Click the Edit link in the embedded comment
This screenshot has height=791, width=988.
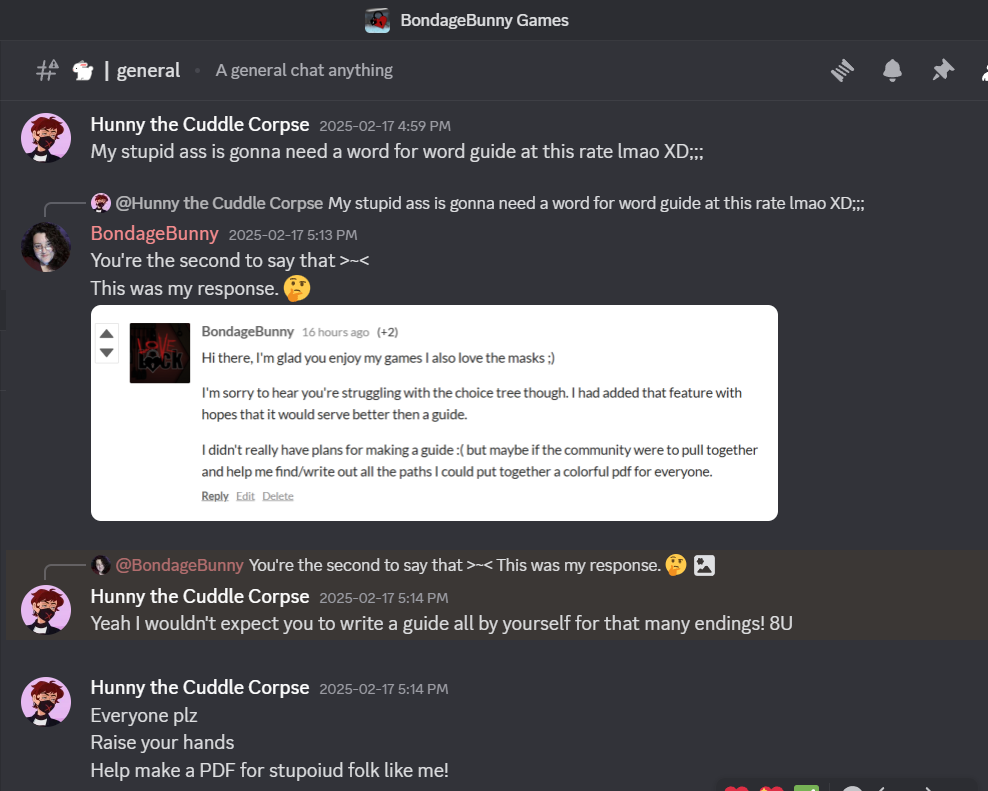click(x=245, y=496)
